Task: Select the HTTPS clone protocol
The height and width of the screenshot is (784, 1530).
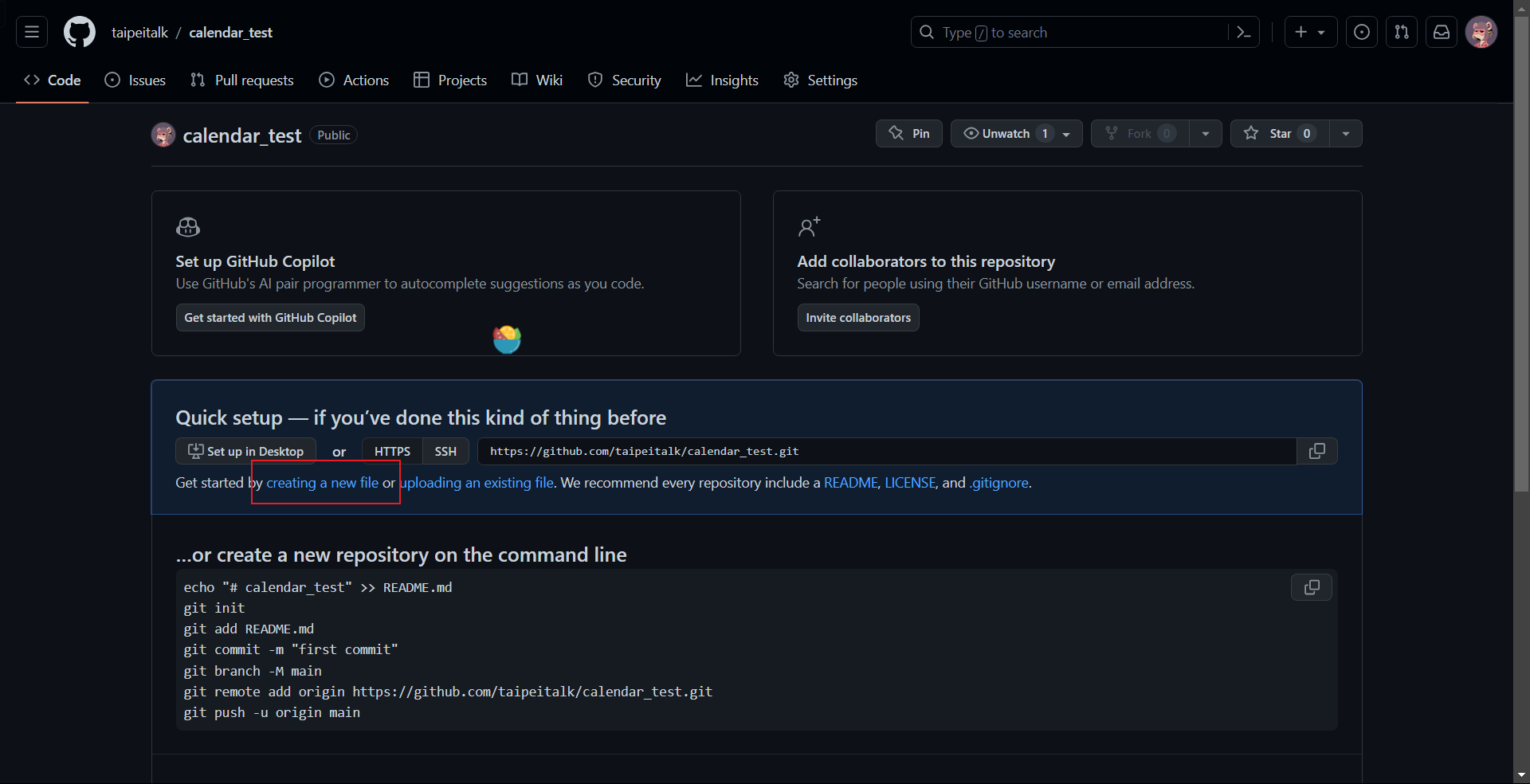Action: tap(392, 451)
